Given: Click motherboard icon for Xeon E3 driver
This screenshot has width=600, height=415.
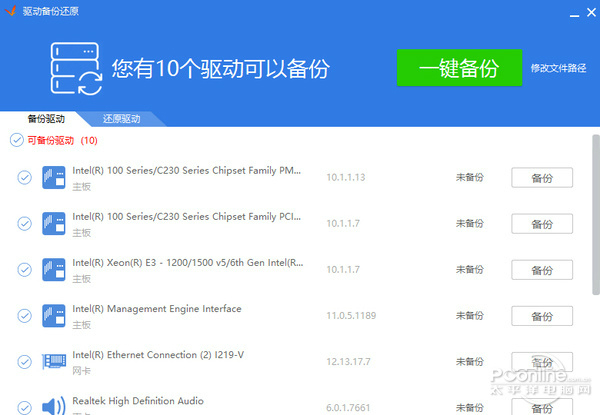Looking at the screenshot, I should coord(54,270).
